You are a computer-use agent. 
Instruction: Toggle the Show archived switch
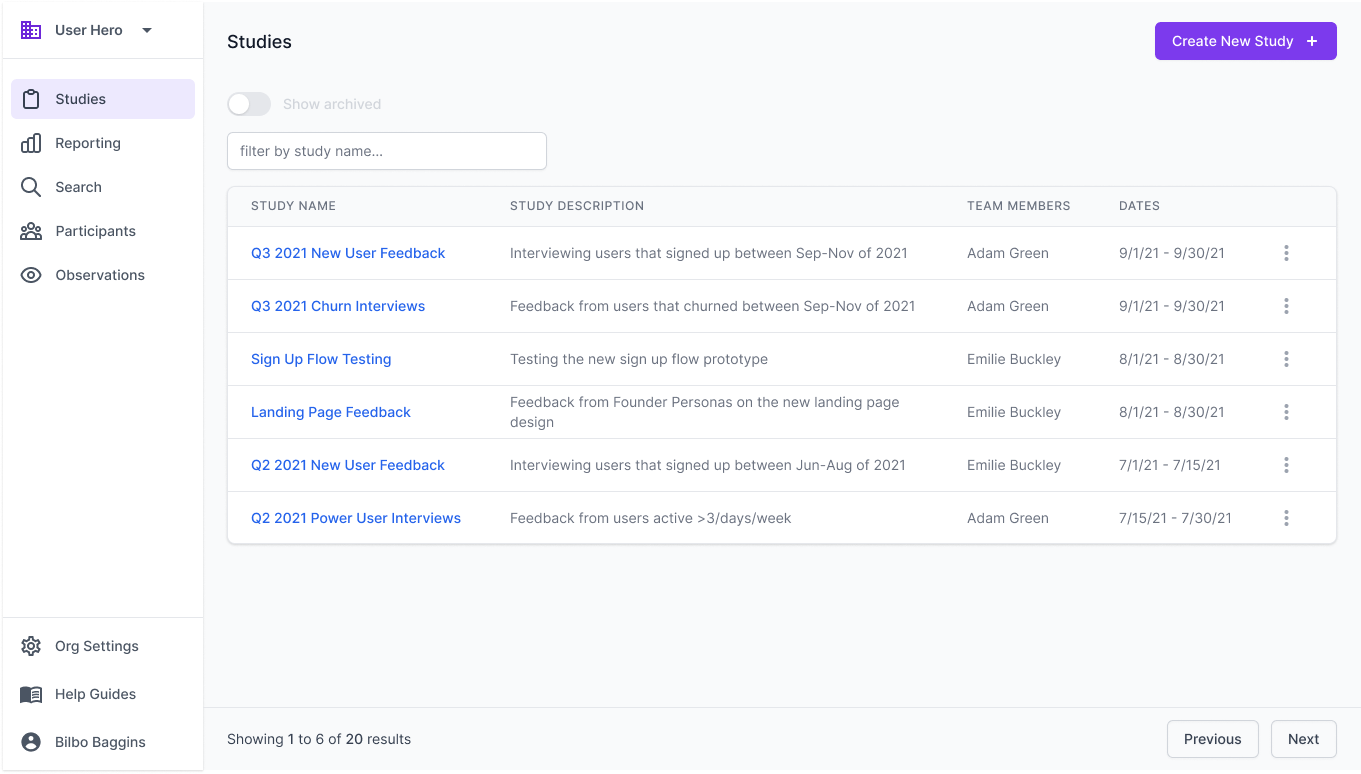[249, 104]
